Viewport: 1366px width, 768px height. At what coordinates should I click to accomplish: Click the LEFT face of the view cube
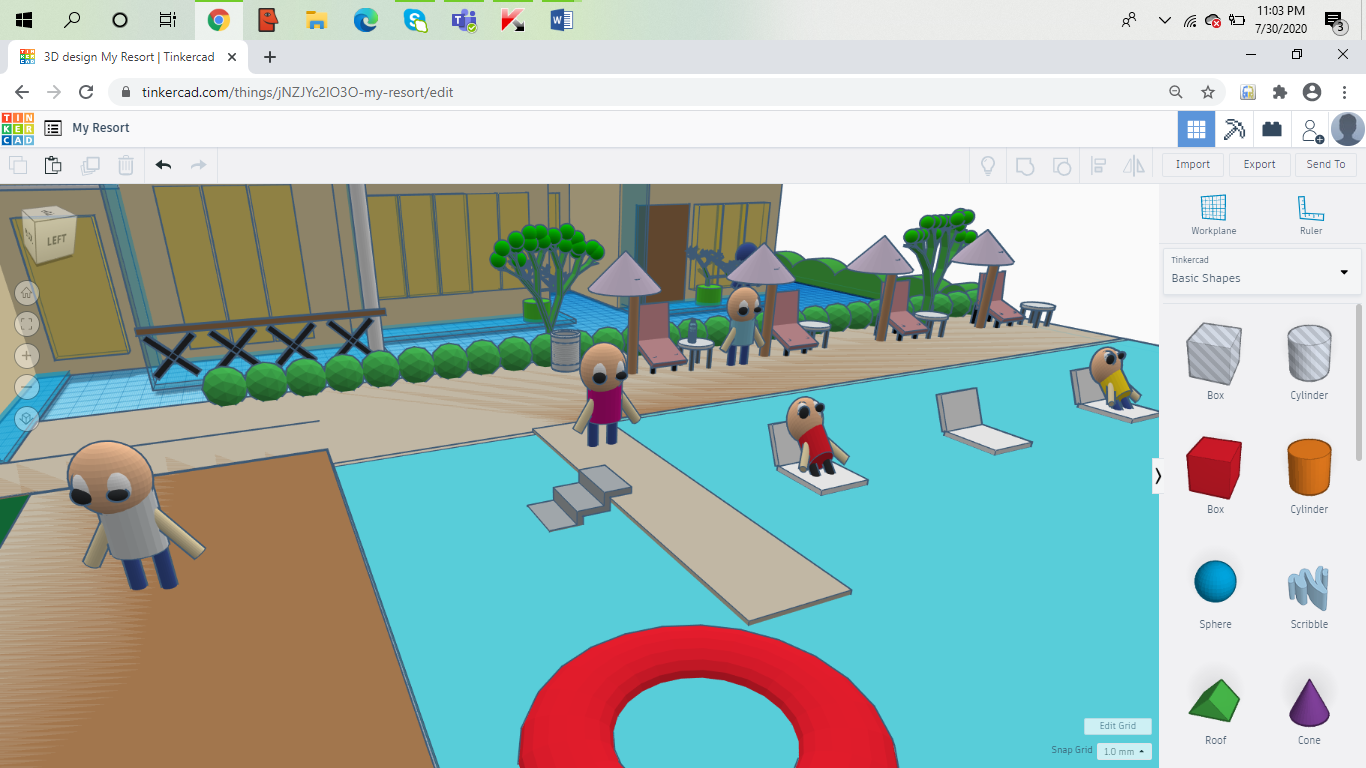point(57,239)
